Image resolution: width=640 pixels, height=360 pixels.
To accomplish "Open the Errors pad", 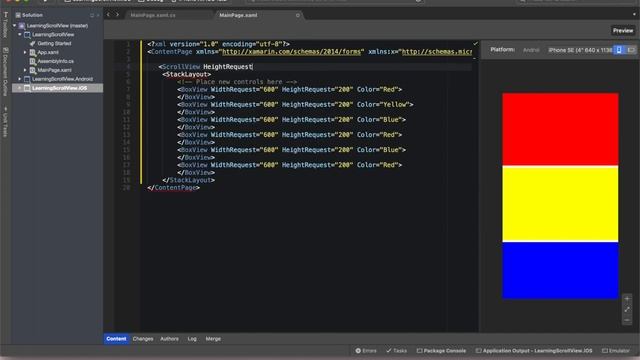I will (366, 351).
